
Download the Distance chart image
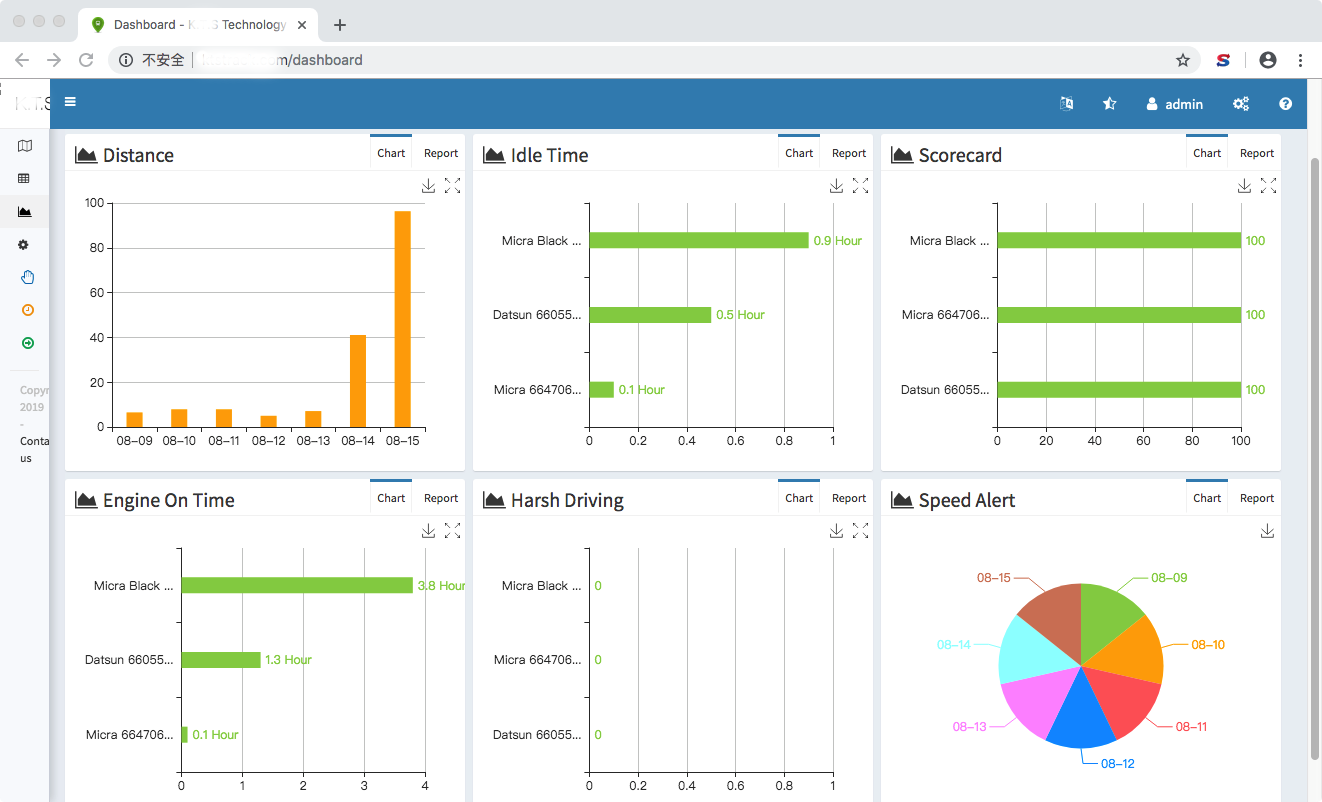pos(428,186)
